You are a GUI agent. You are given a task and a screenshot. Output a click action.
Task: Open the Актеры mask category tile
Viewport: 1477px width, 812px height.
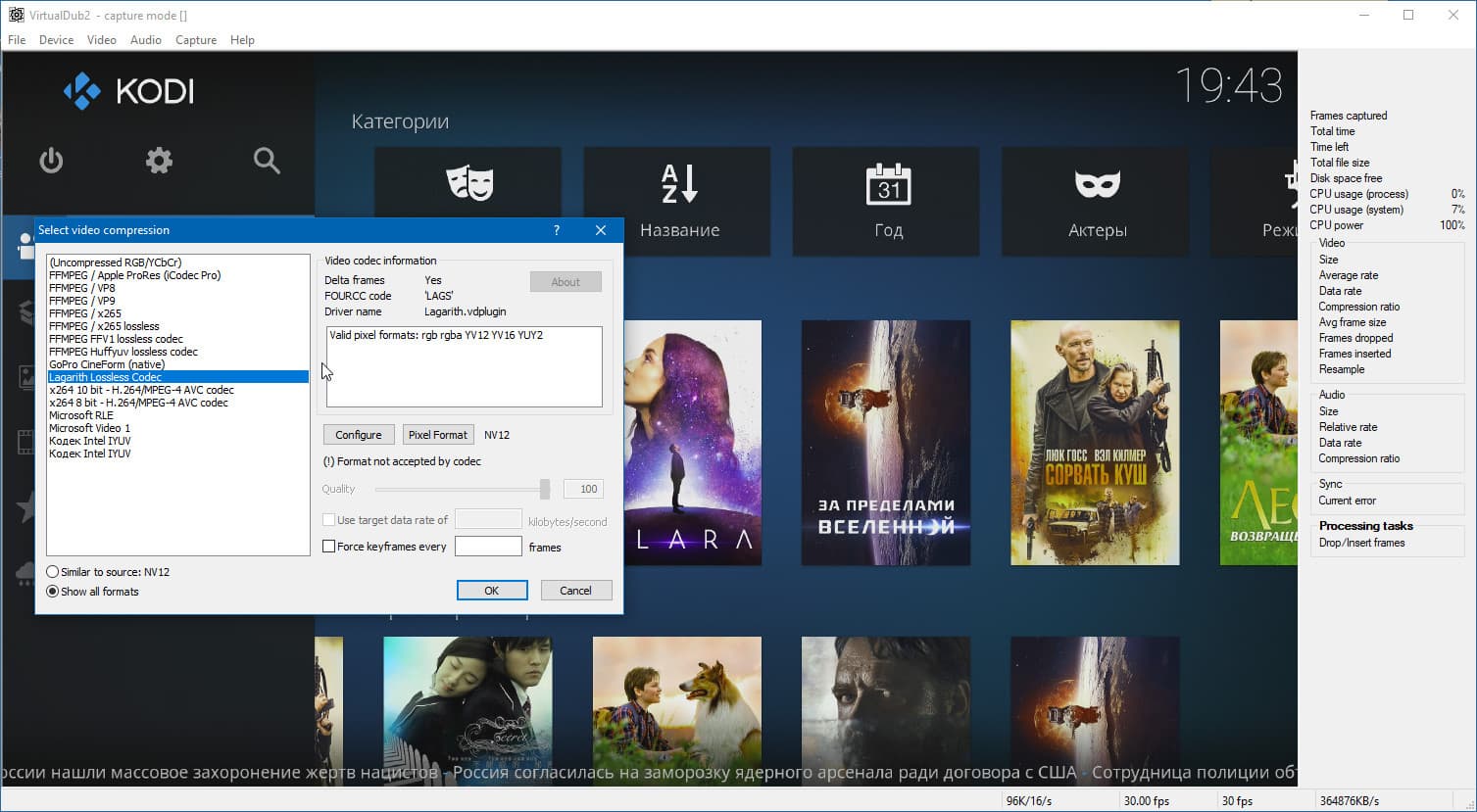(x=1095, y=201)
